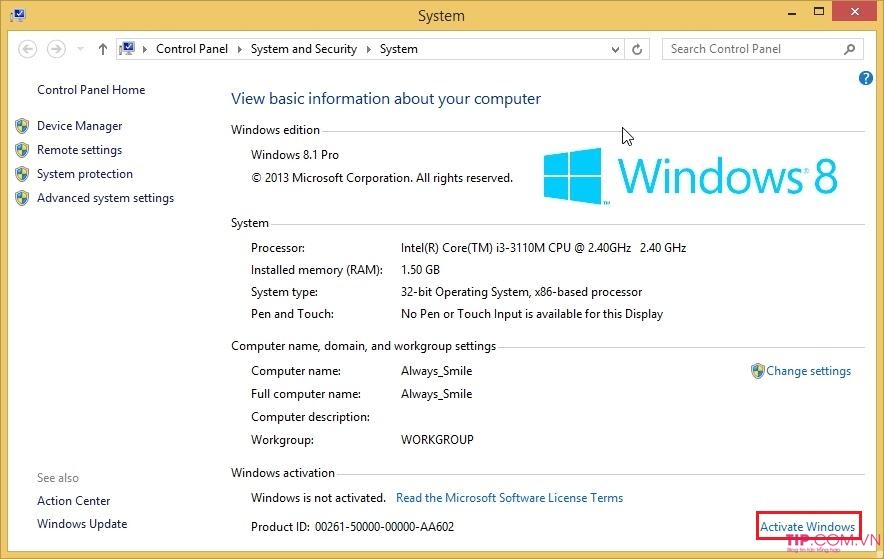Open Help with the blue question mark
Screen dimensions: 884x559
coord(866,78)
